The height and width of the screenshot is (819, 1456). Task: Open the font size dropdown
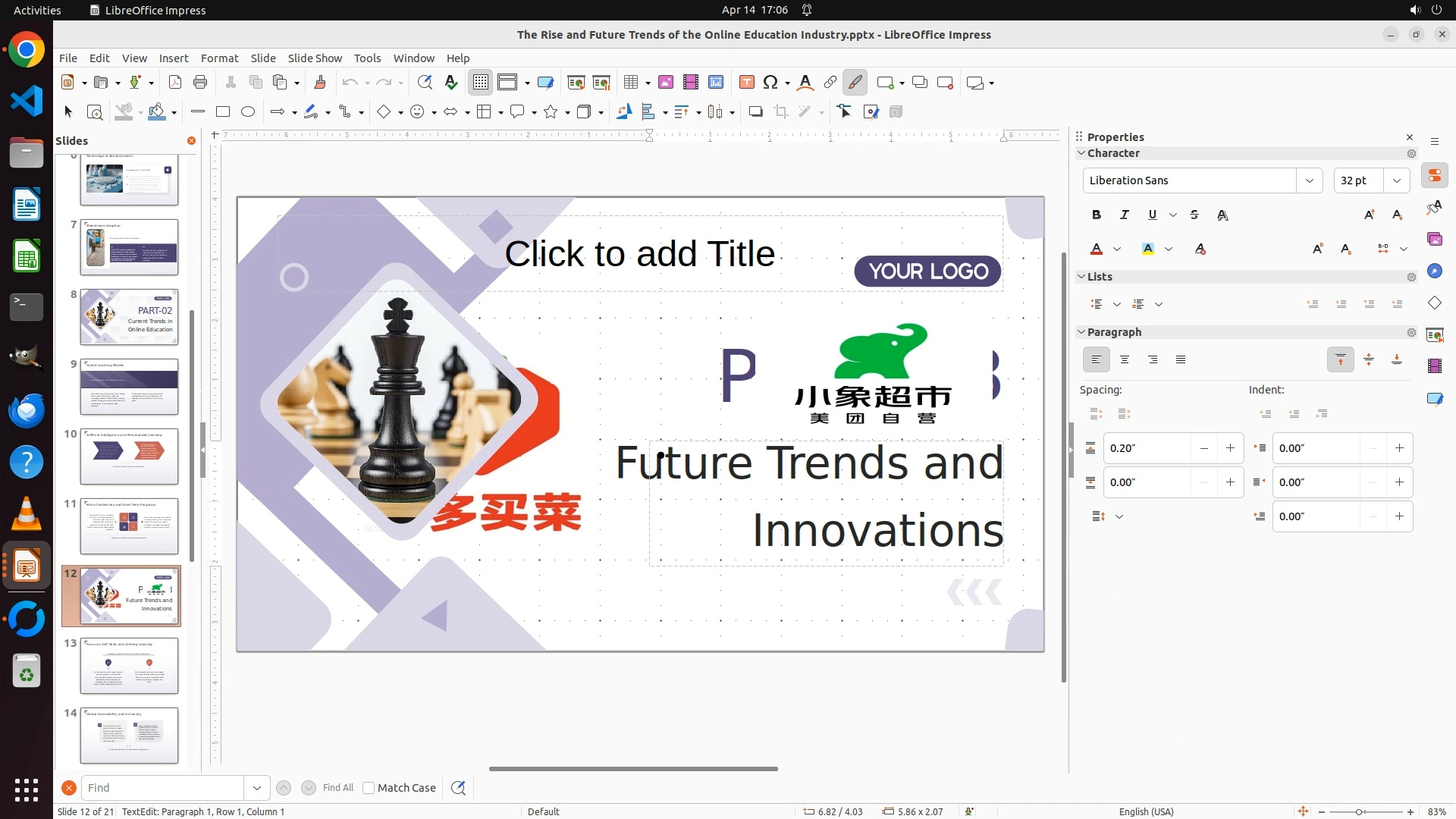[x=1397, y=180]
